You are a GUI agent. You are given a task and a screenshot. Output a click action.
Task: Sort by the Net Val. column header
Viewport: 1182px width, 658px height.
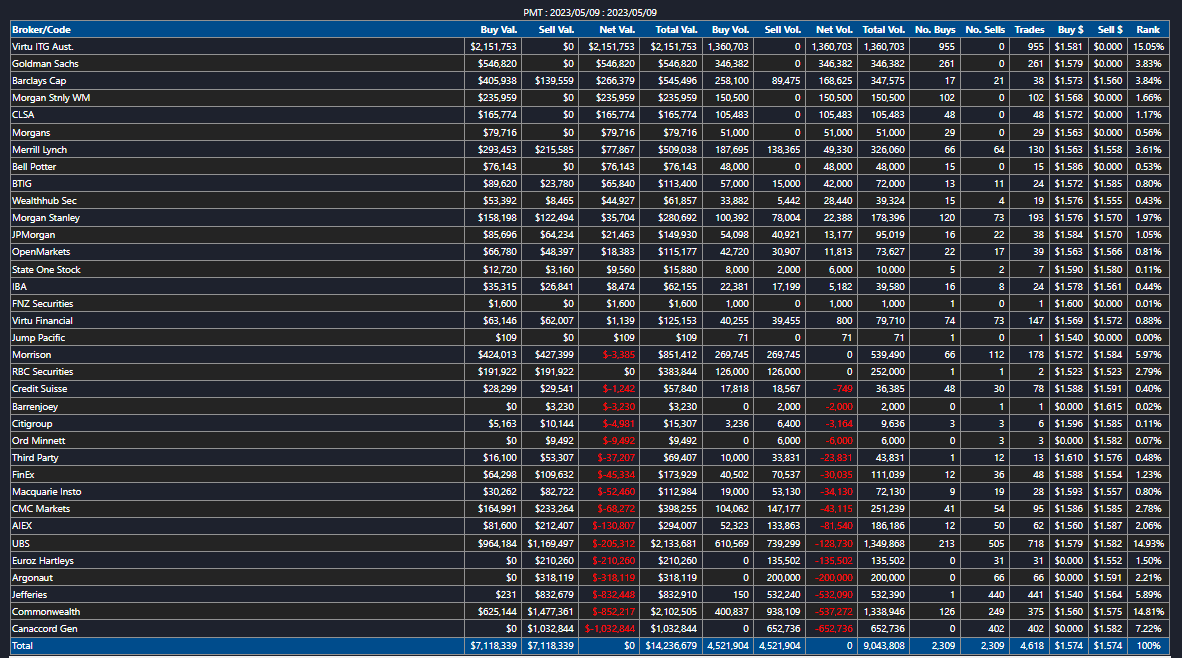coord(617,29)
